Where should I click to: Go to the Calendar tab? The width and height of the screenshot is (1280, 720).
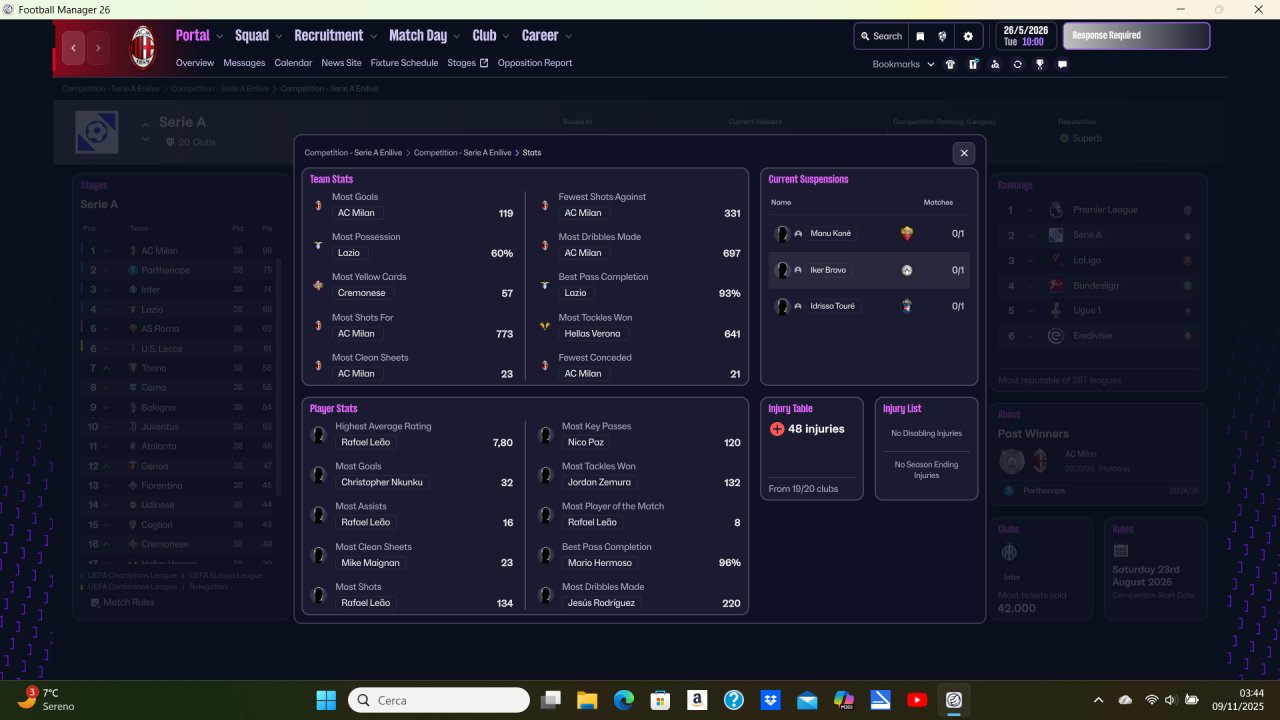pyautogui.click(x=293, y=63)
